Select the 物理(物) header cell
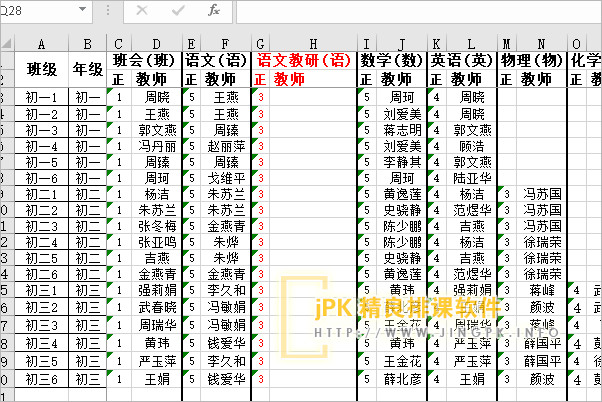Image resolution: width=602 pixels, height=402 pixels. [532, 60]
